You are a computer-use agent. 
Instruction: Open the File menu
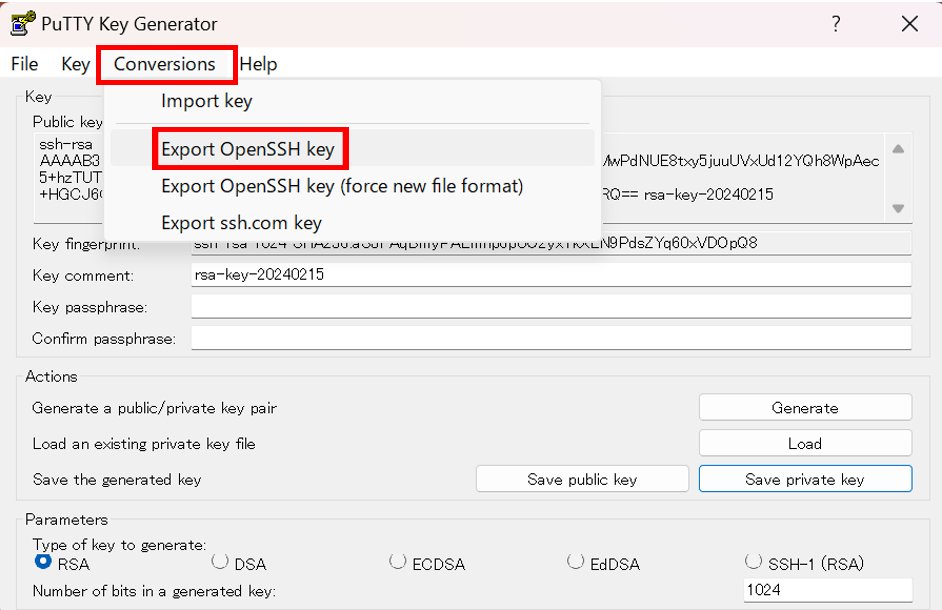23,63
